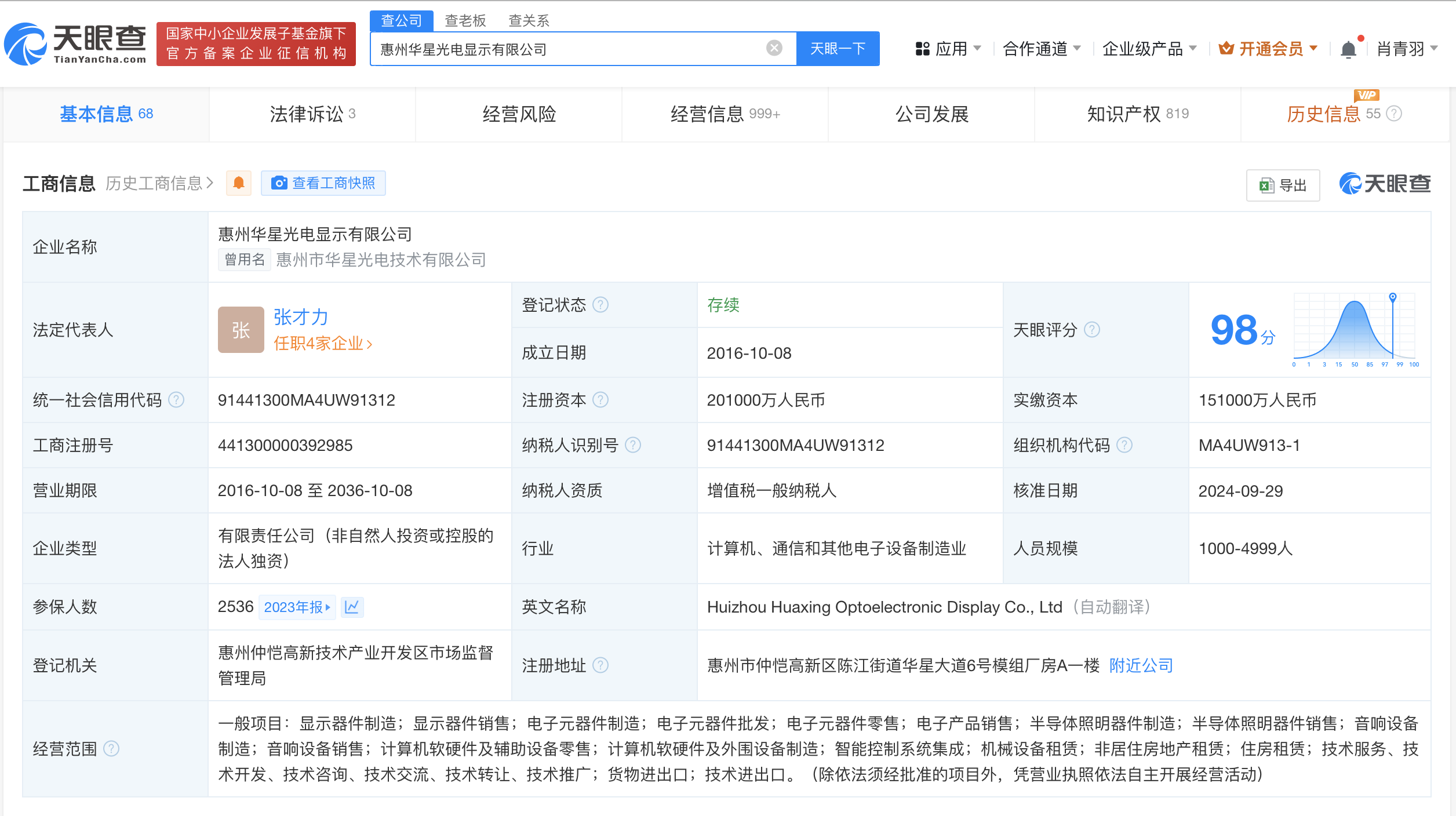The image size is (1456, 816).
Task: Click 查看工商快照 button
Action: [x=323, y=183]
